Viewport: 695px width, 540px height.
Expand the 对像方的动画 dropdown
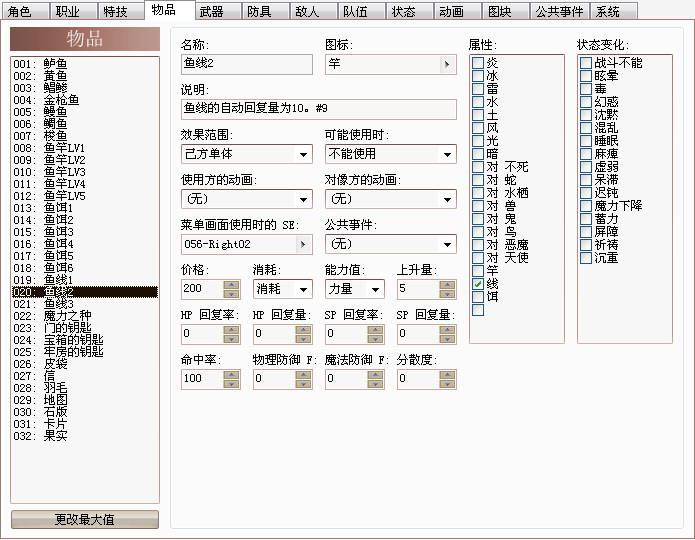[x=390, y=199]
